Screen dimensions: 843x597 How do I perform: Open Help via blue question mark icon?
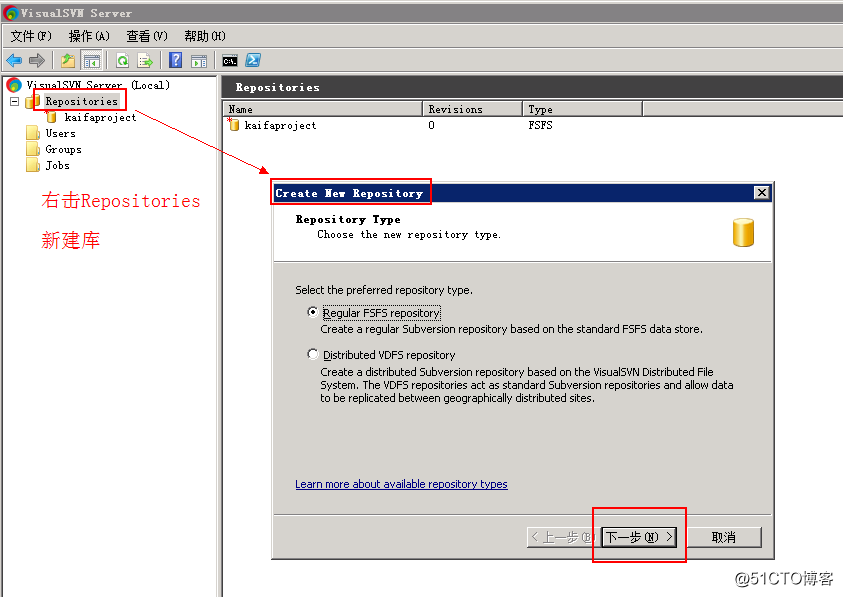tap(175, 60)
